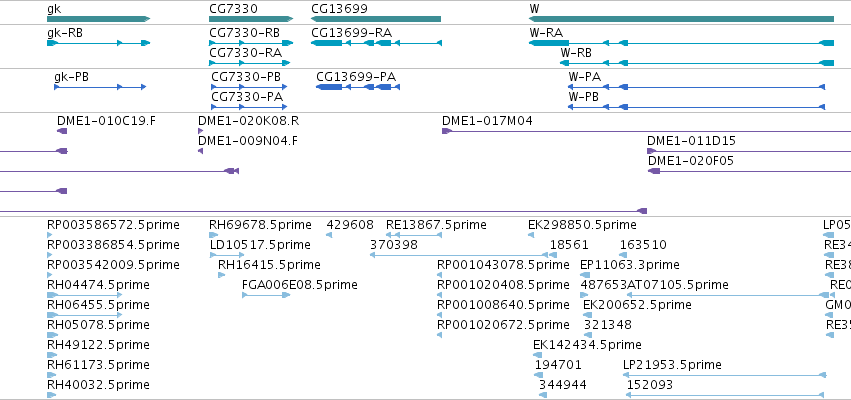Click the CG7330-RA transcript glyph
This screenshot has width=851, height=400.
click(250, 63)
